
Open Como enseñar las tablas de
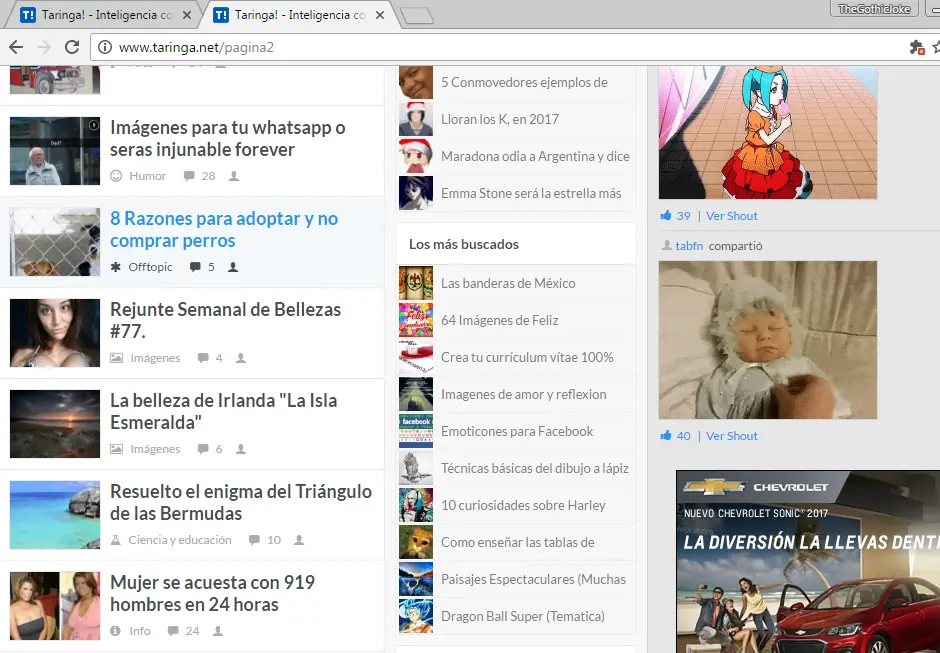pos(518,542)
